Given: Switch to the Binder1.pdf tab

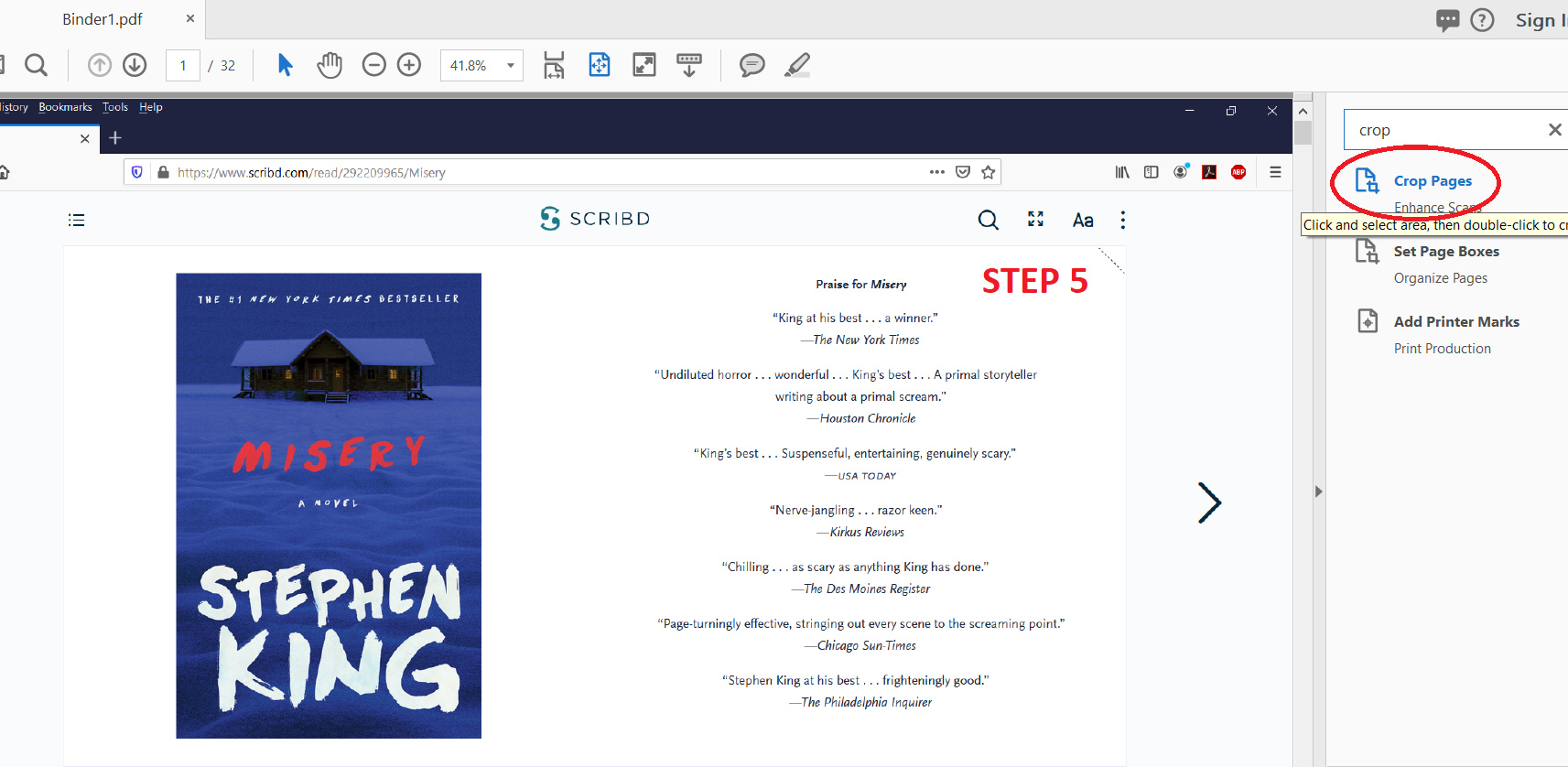Looking at the screenshot, I should click(103, 19).
